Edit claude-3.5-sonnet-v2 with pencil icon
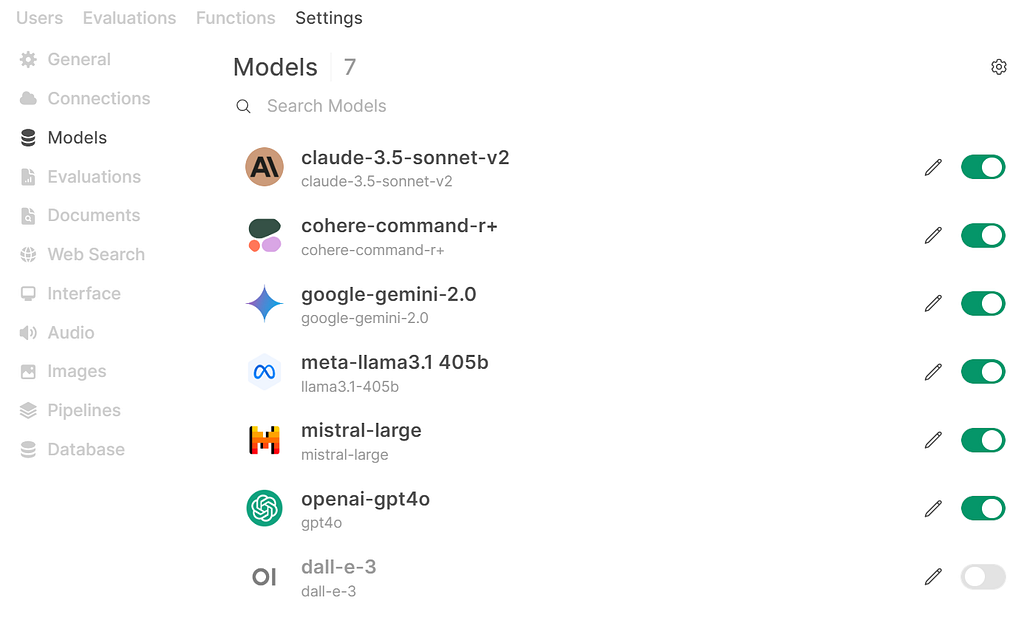Viewport: 1024px width, 621px height. [933, 167]
